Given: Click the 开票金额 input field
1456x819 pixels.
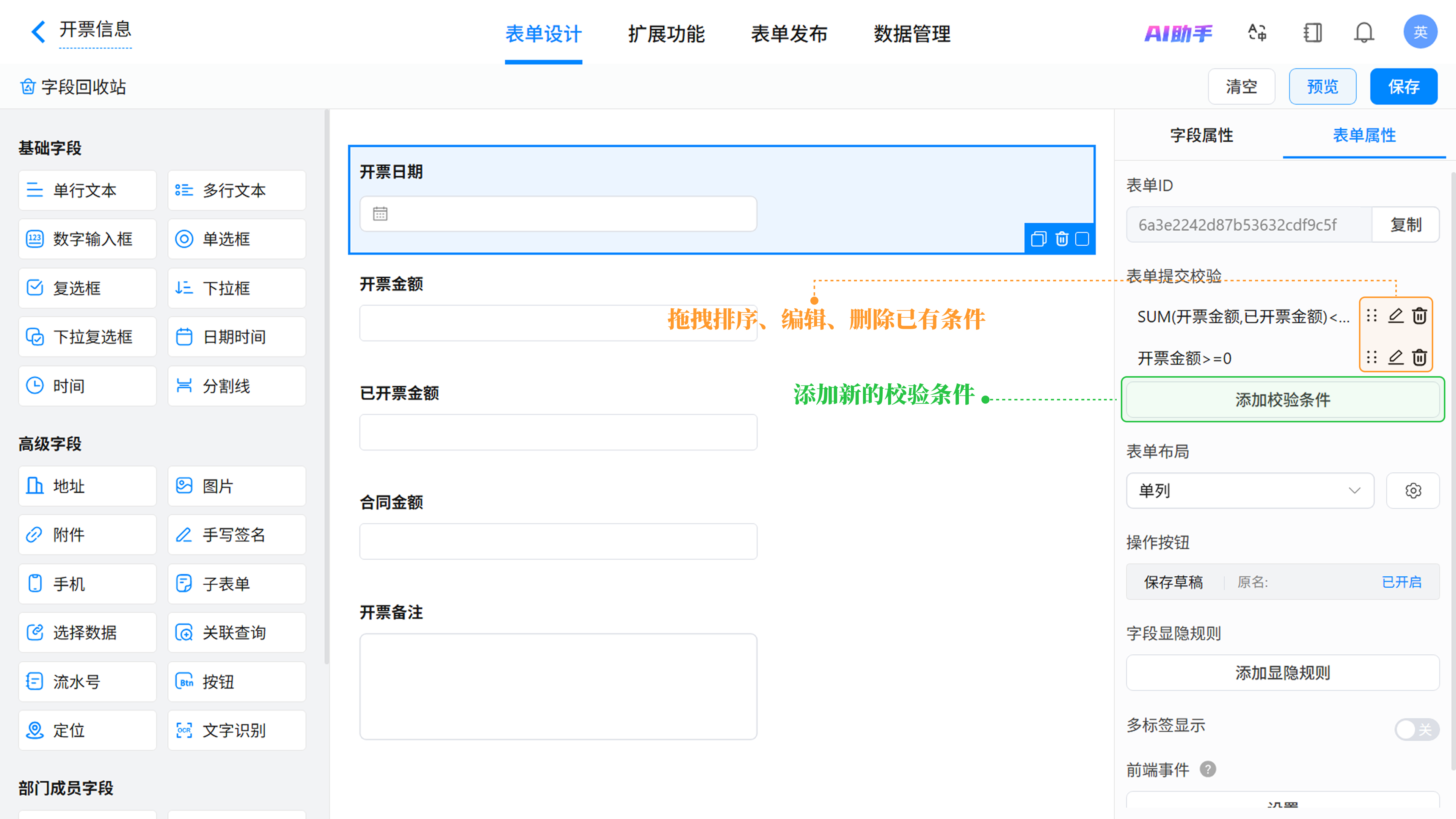Looking at the screenshot, I should point(558,323).
